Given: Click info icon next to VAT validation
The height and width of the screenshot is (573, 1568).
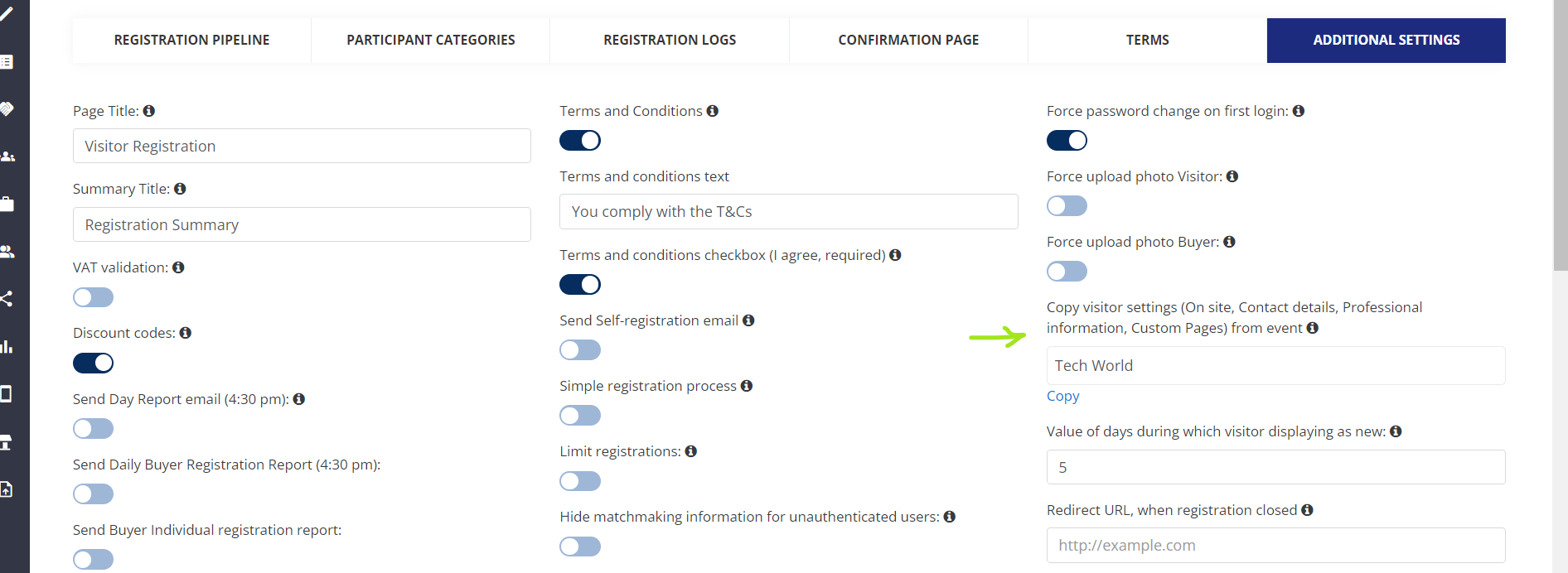Looking at the screenshot, I should (178, 267).
